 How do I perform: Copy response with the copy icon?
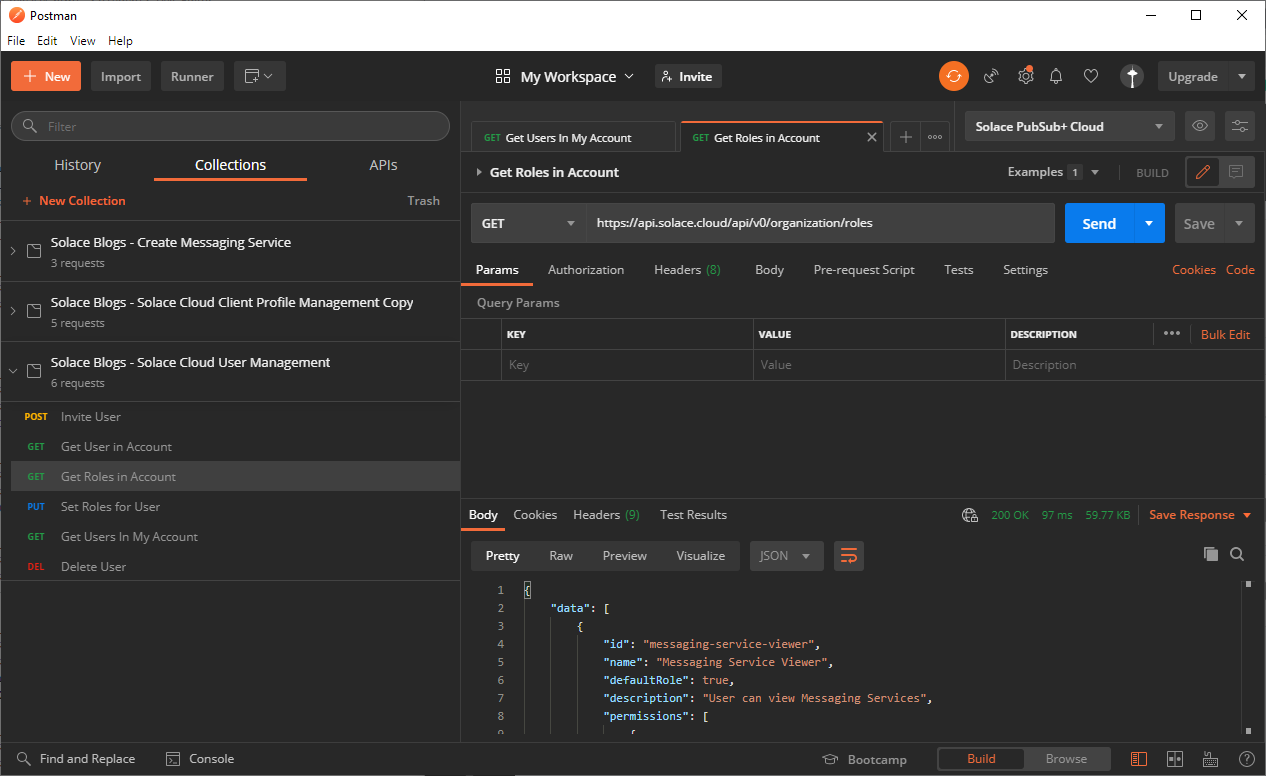(1210, 554)
